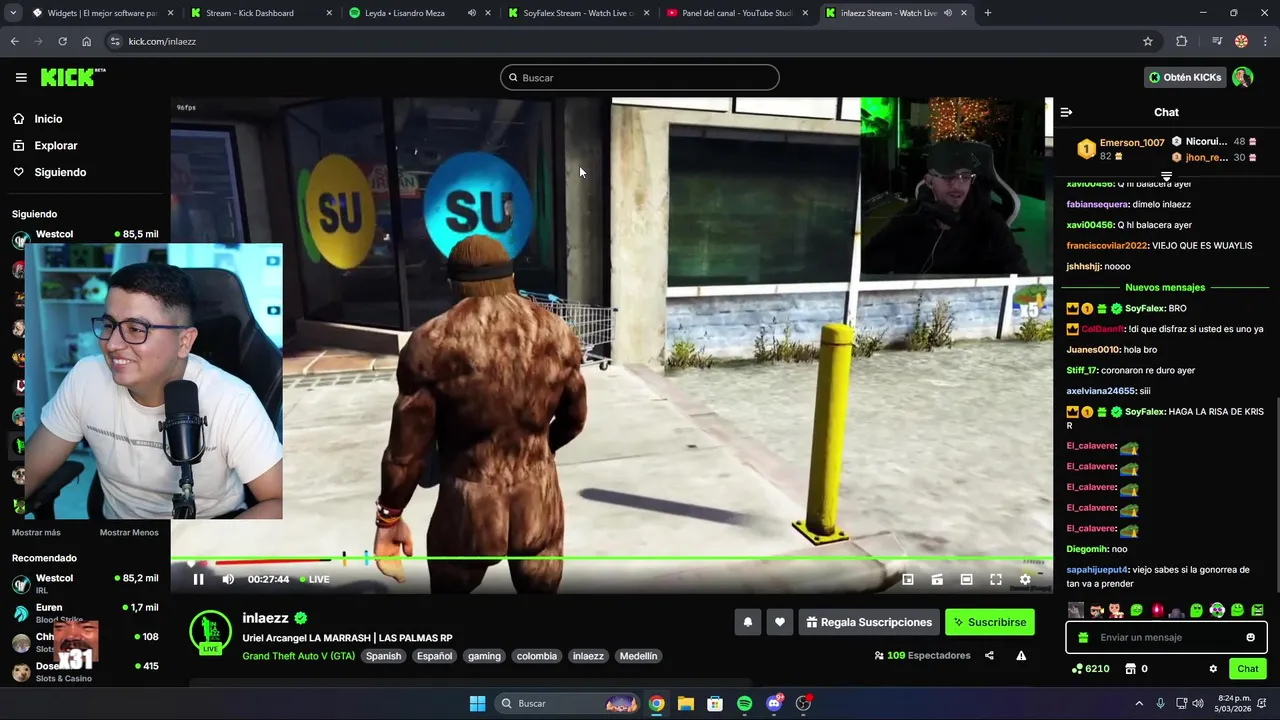Open the Kick hamburger menu
The width and height of the screenshot is (1280, 720).
[21, 77]
